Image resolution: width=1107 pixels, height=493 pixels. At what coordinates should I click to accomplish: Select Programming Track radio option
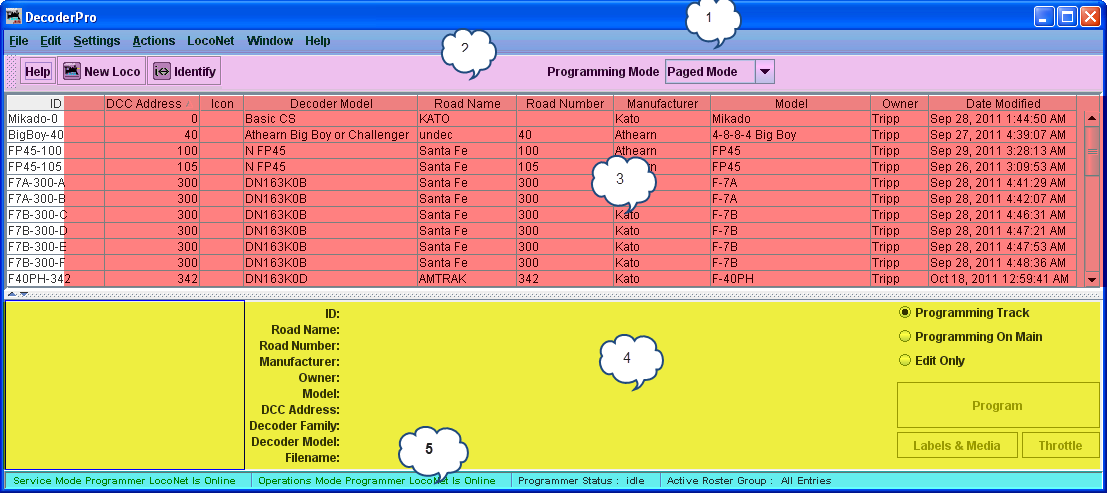[x=906, y=313]
